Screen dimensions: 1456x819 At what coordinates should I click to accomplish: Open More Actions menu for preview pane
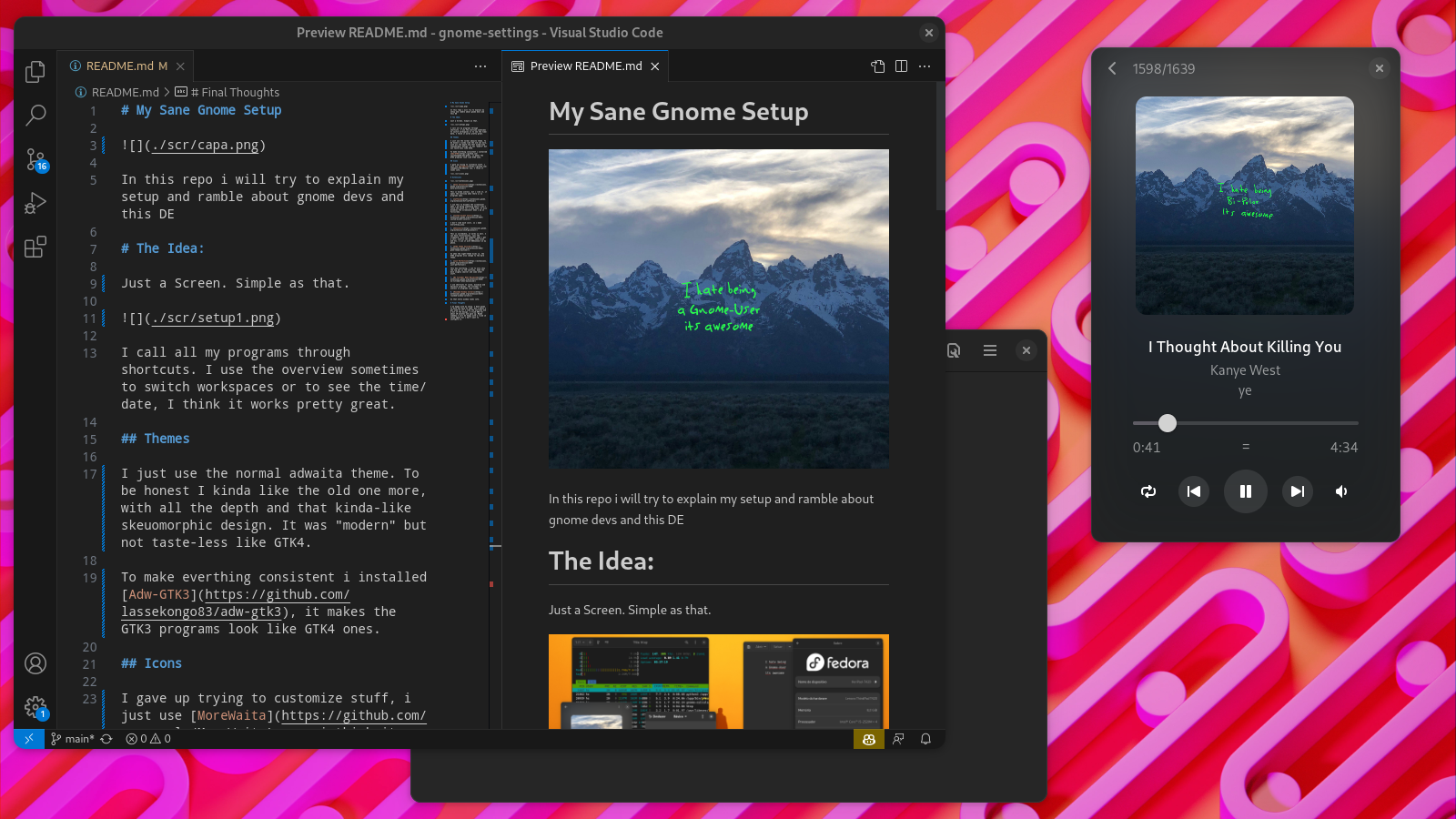[925, 66]
